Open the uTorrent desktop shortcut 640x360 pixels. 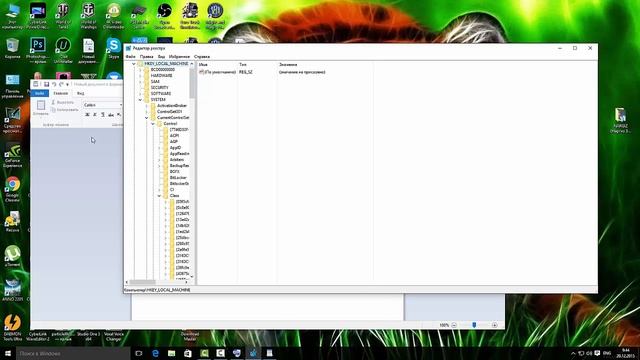coord(12,256)
